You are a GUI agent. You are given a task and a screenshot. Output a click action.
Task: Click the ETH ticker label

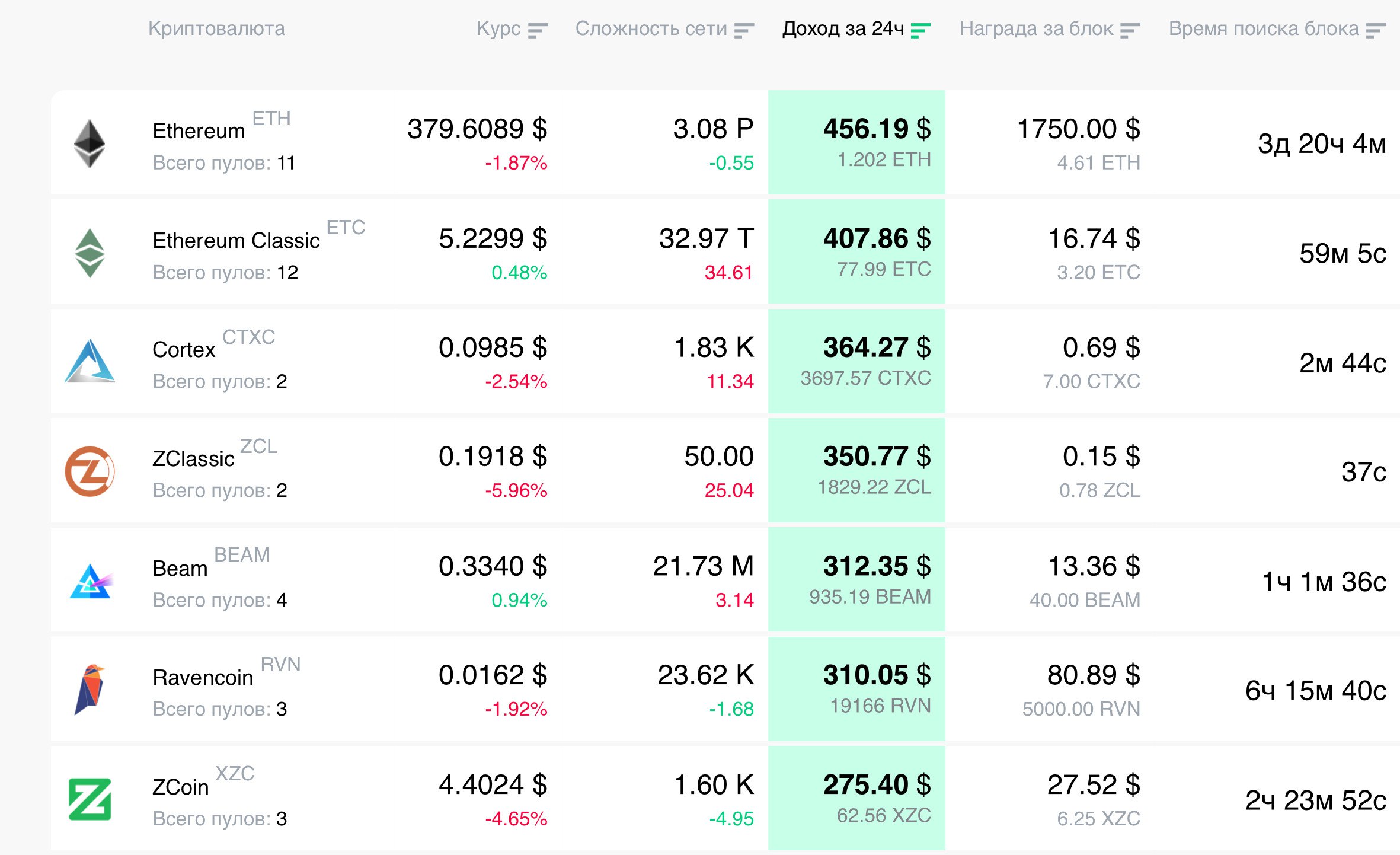(271, 119)
